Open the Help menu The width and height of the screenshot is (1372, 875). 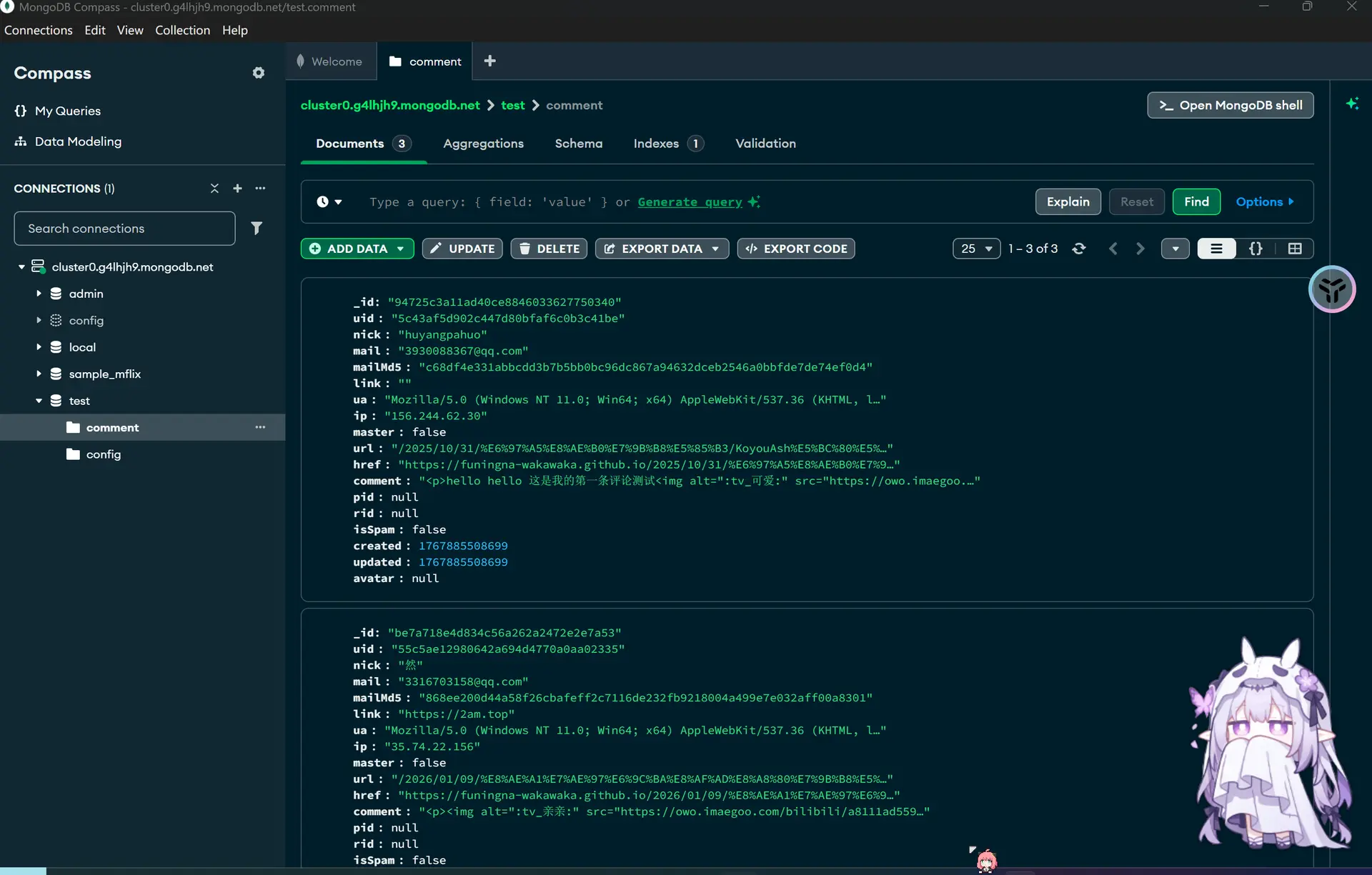[x=234, y=30]
